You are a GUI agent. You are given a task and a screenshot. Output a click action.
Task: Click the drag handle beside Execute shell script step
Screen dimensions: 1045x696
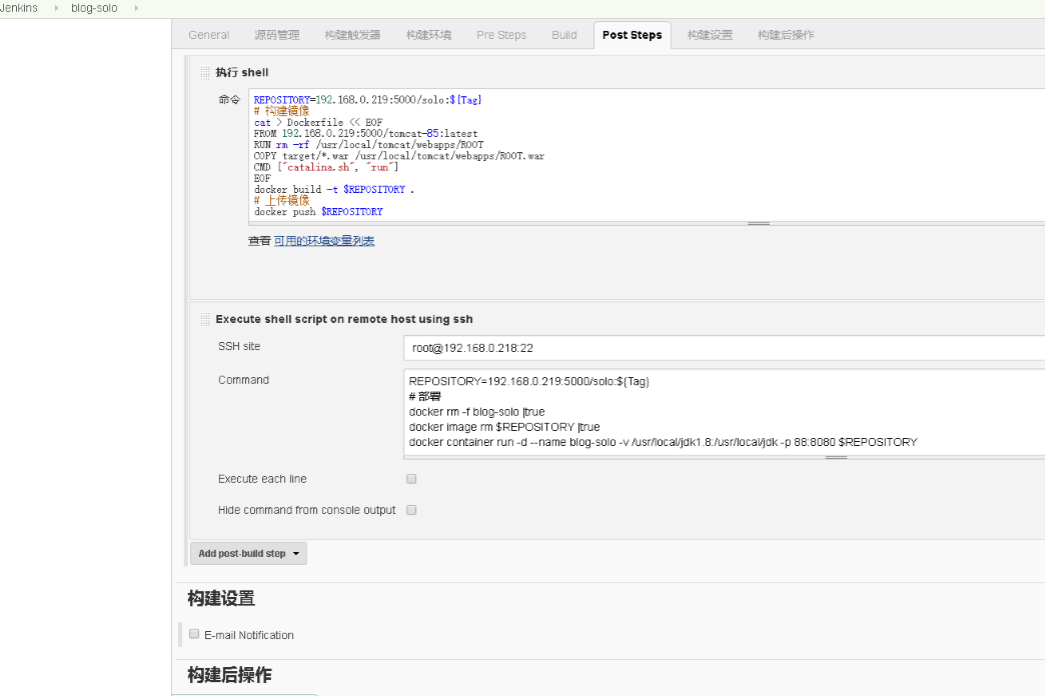203,318
